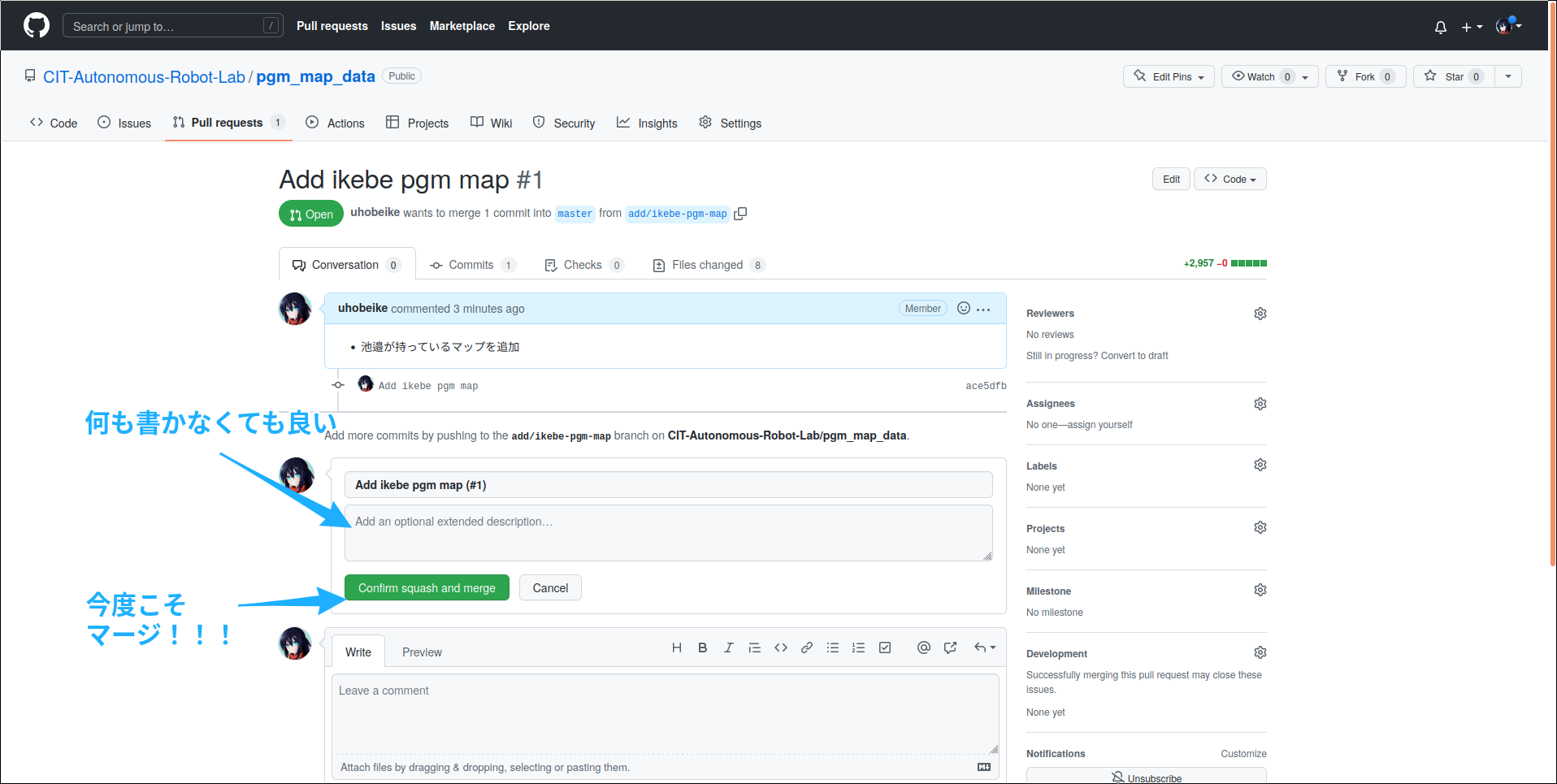
Task: Insert code formatting via the toolbar icon
Action: point(780,648)
